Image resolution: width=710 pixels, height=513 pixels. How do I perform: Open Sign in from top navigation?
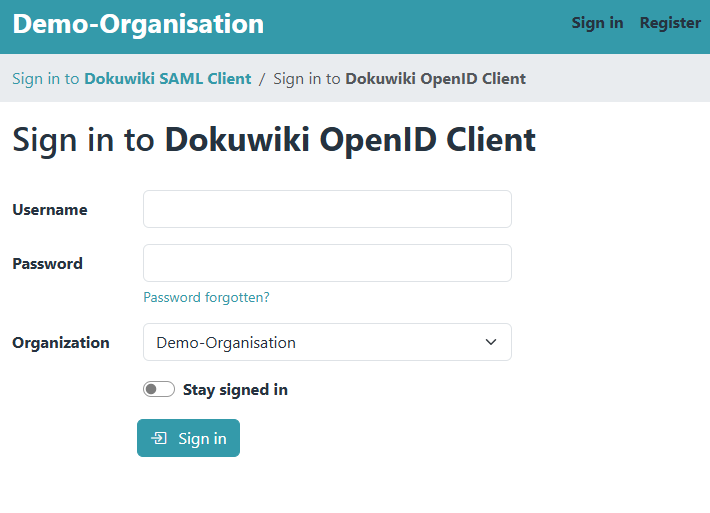(597, 23)
